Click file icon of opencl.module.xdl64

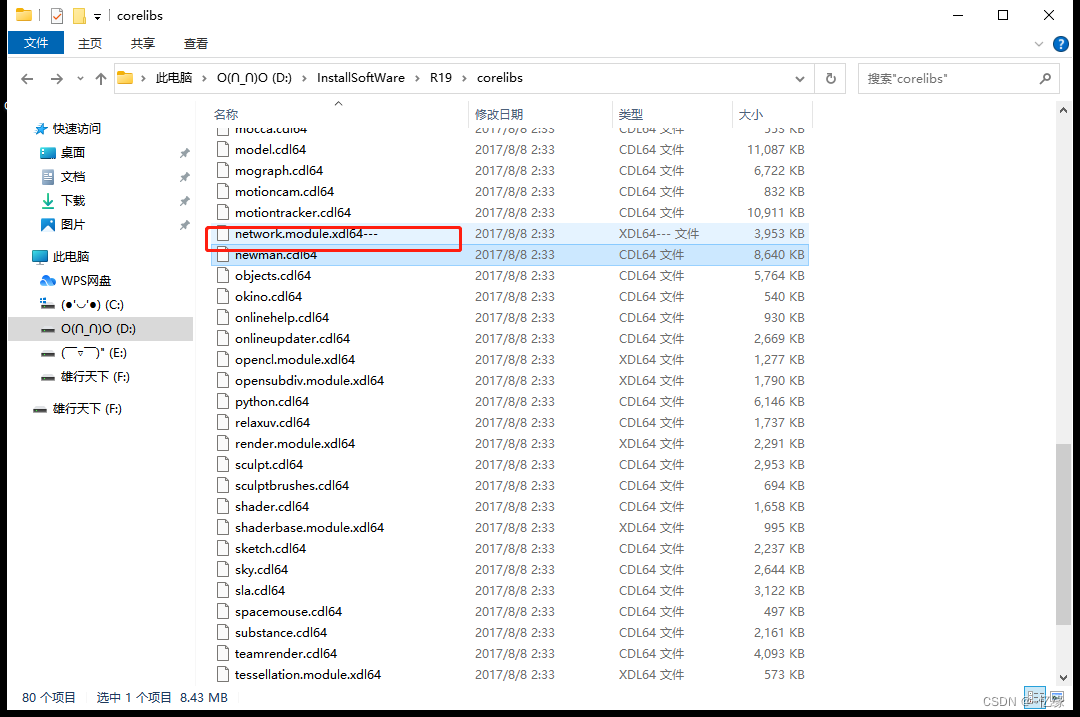222,360
